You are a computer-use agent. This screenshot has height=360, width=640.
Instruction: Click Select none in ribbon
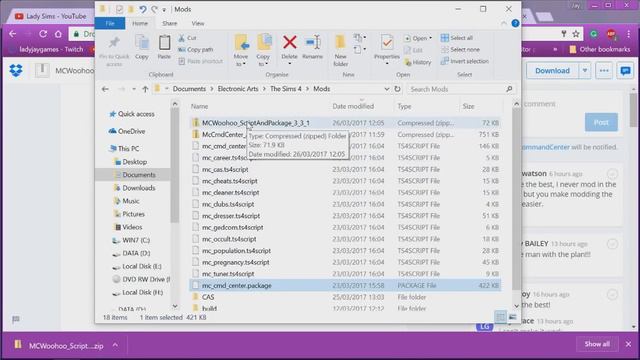tap(460, 49)
